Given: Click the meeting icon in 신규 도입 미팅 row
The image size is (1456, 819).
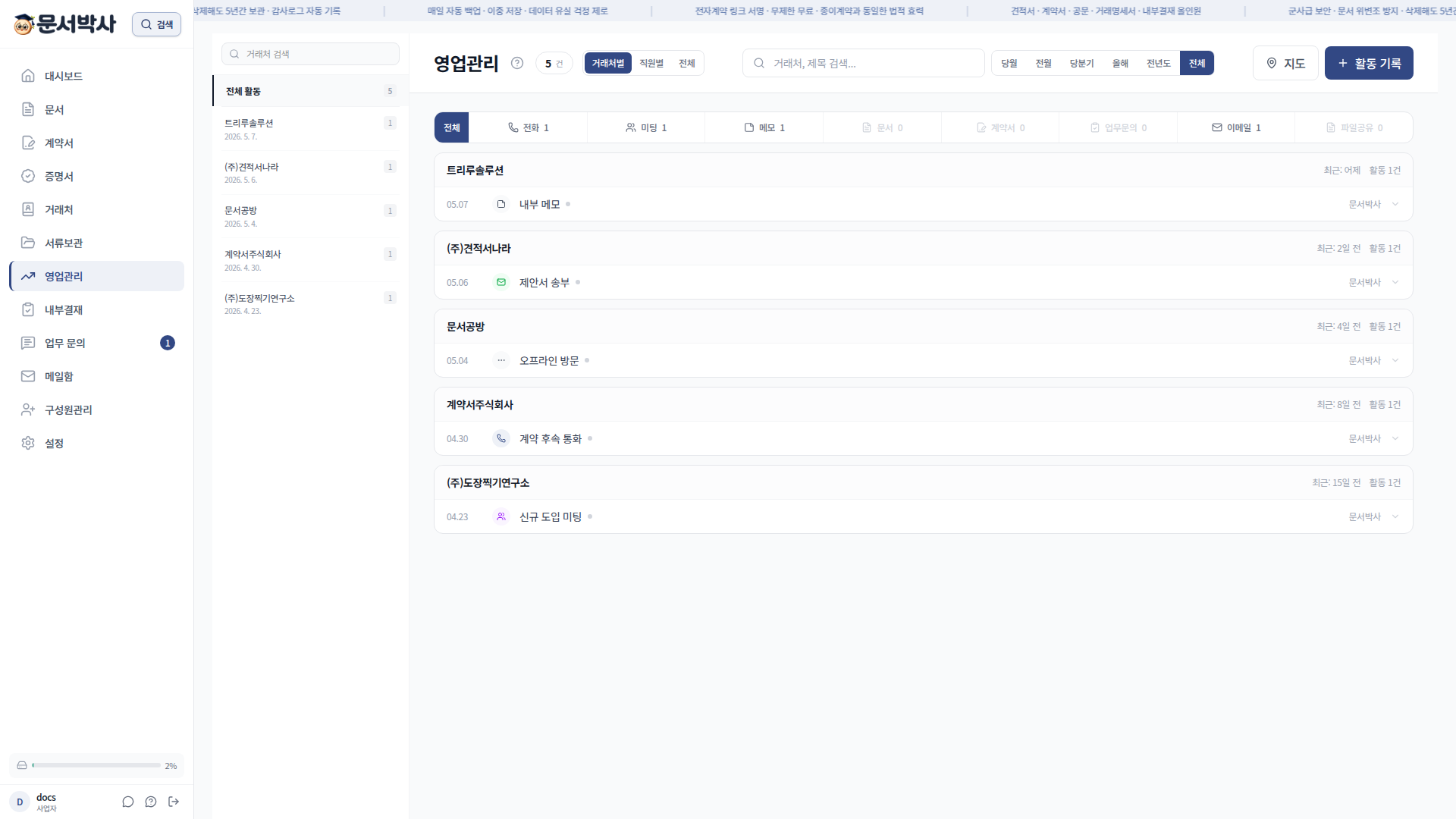Looking at the screenshot, I should click(x=501, y=516).
